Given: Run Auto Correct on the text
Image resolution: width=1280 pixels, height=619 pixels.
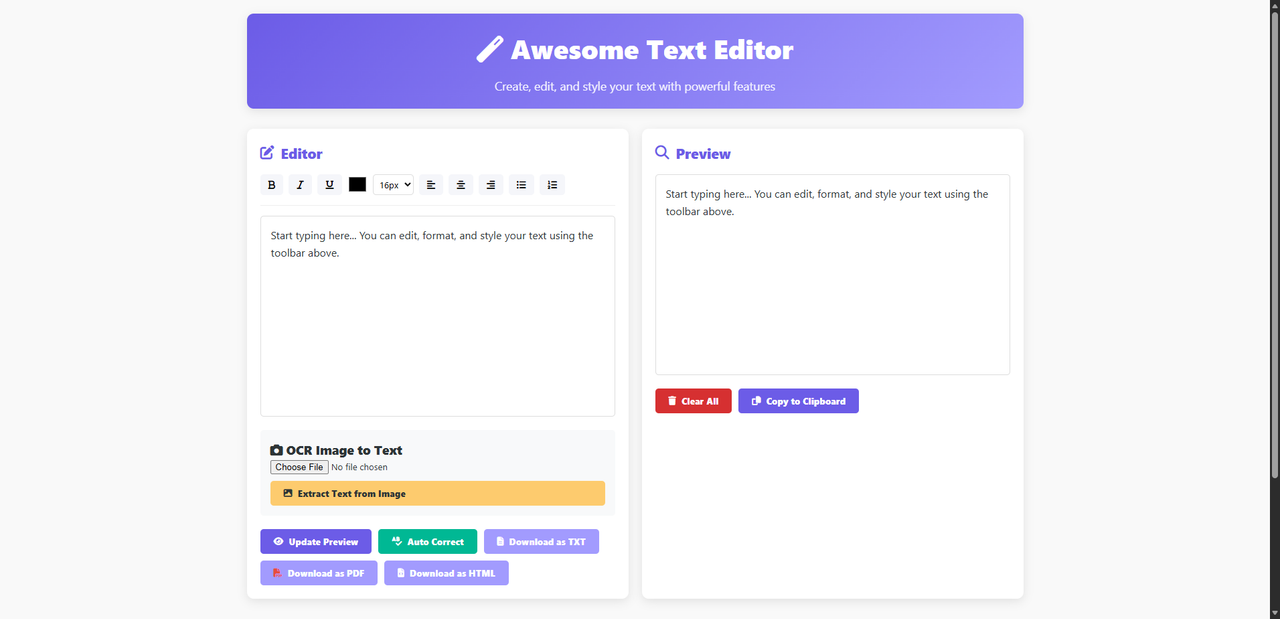Looking at the screenshot, I should pos(428,542).
